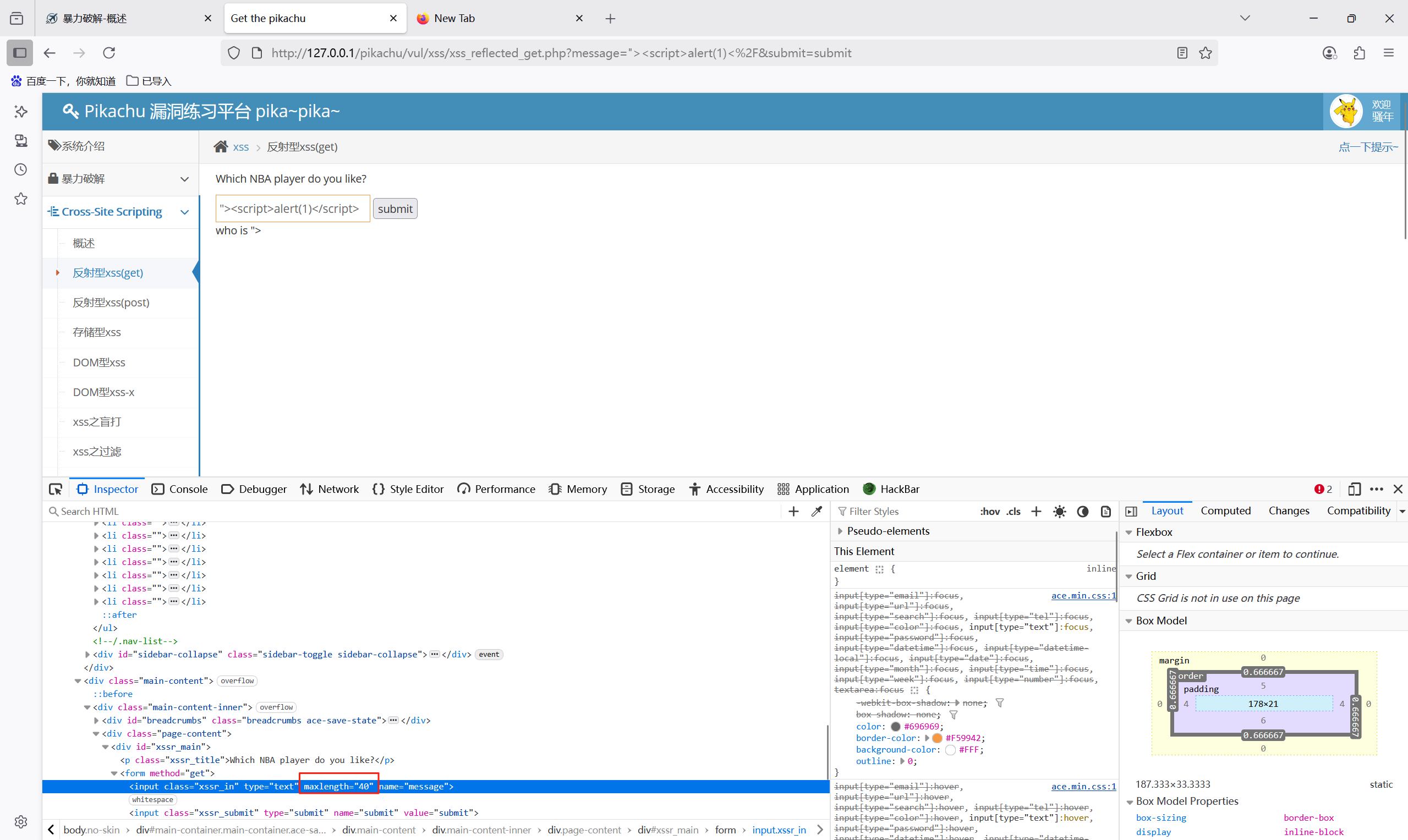Open the Console tab in DevTools
The image size is (1408, 840).
179,489
